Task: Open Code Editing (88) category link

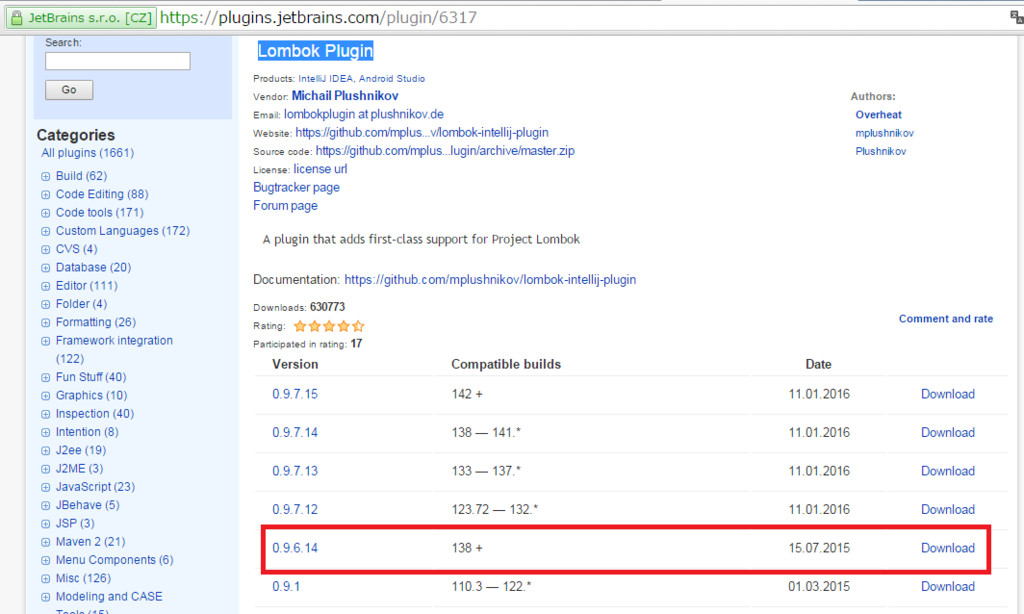Action: (x=102, y=194)
